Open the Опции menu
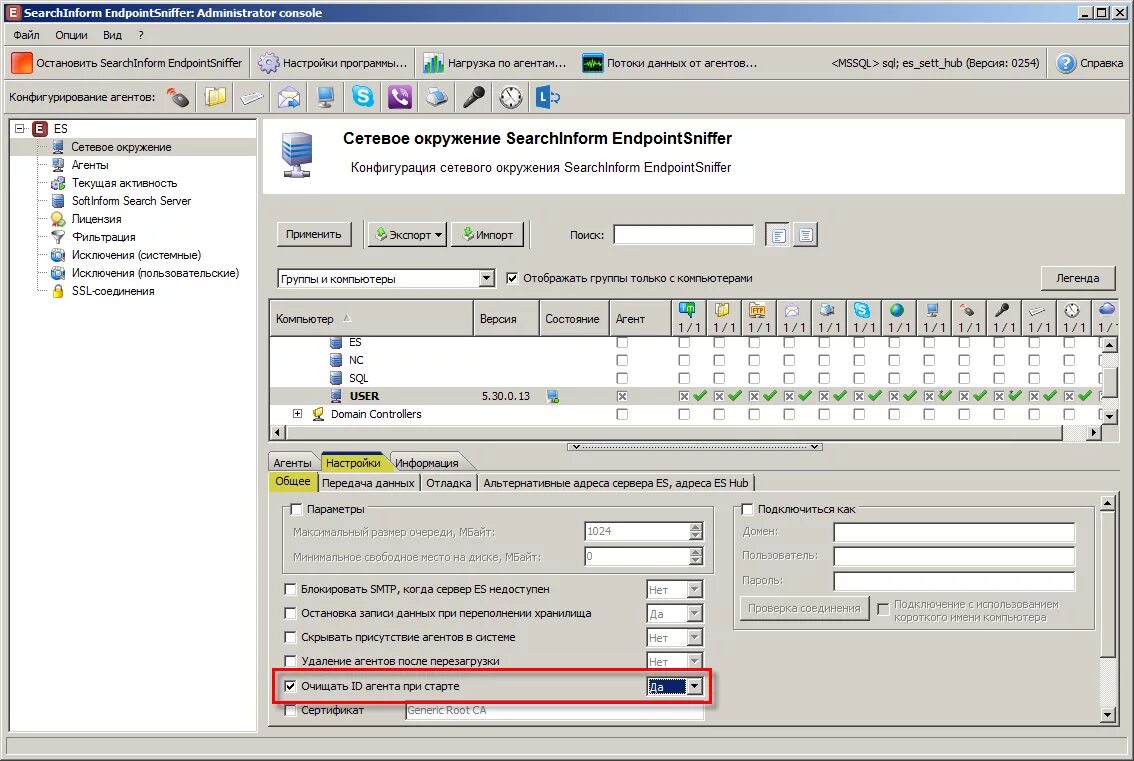This screenshot has width=1134, height=761. 71,35
